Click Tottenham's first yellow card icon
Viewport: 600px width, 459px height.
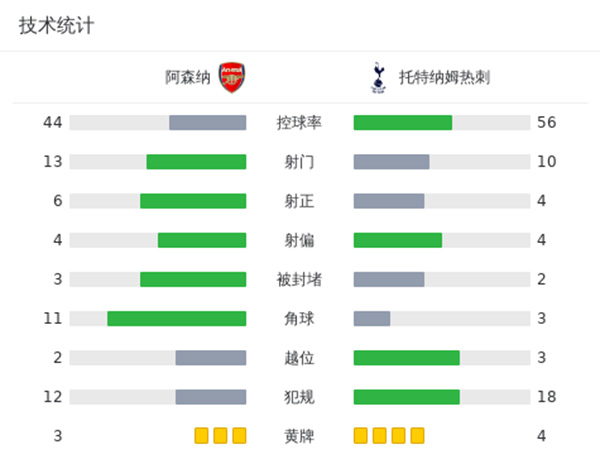pos(361,435)
